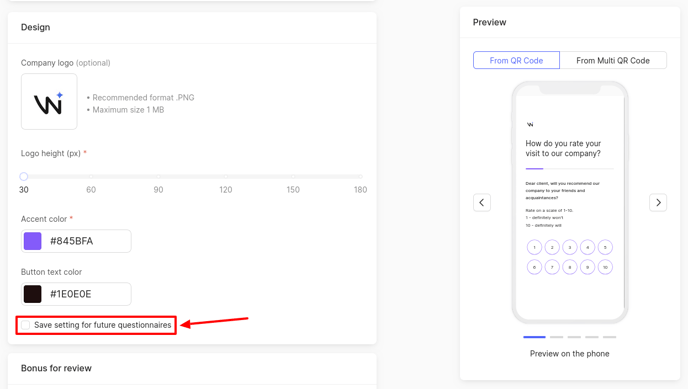
Task: Select rating 10 in phone preview
Action: tap(605, 267)
